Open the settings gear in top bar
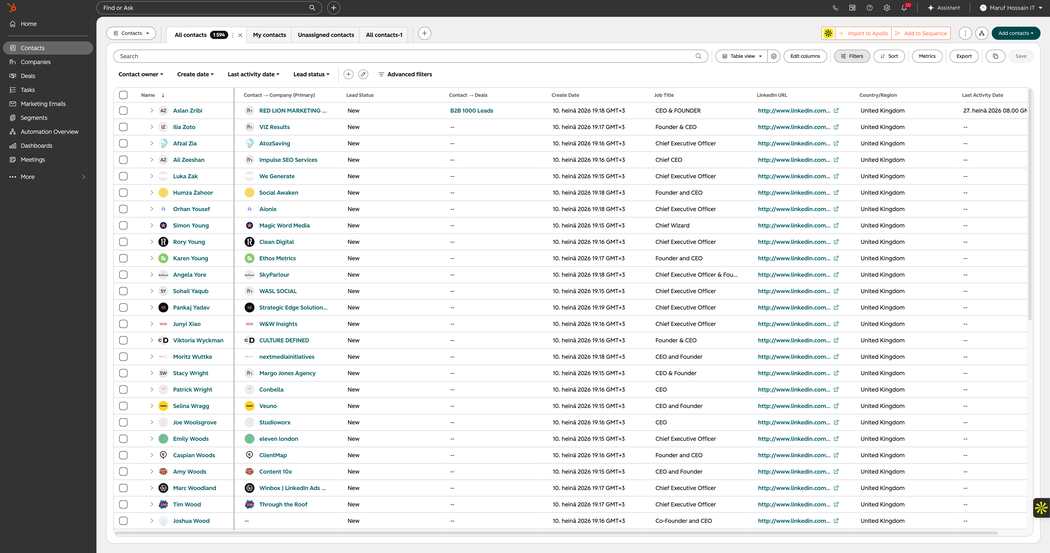The image size is (1050, 553). pos(887,8)
